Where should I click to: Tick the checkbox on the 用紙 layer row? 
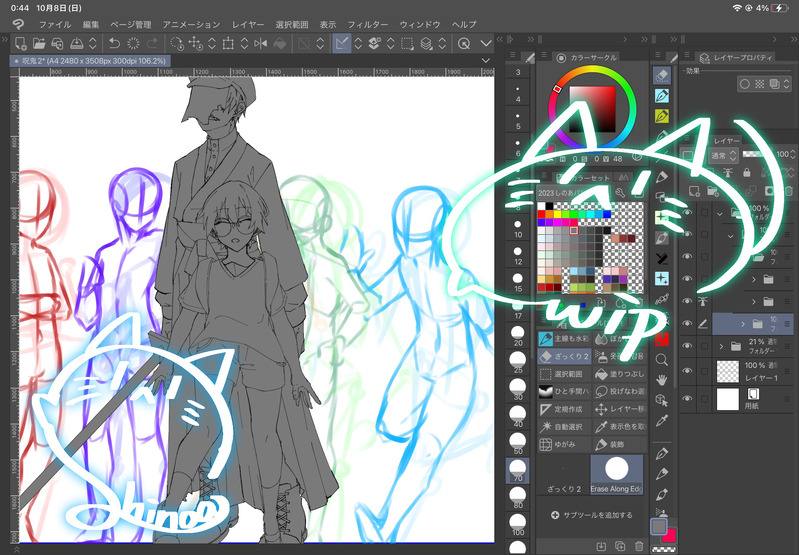[704, 399]
